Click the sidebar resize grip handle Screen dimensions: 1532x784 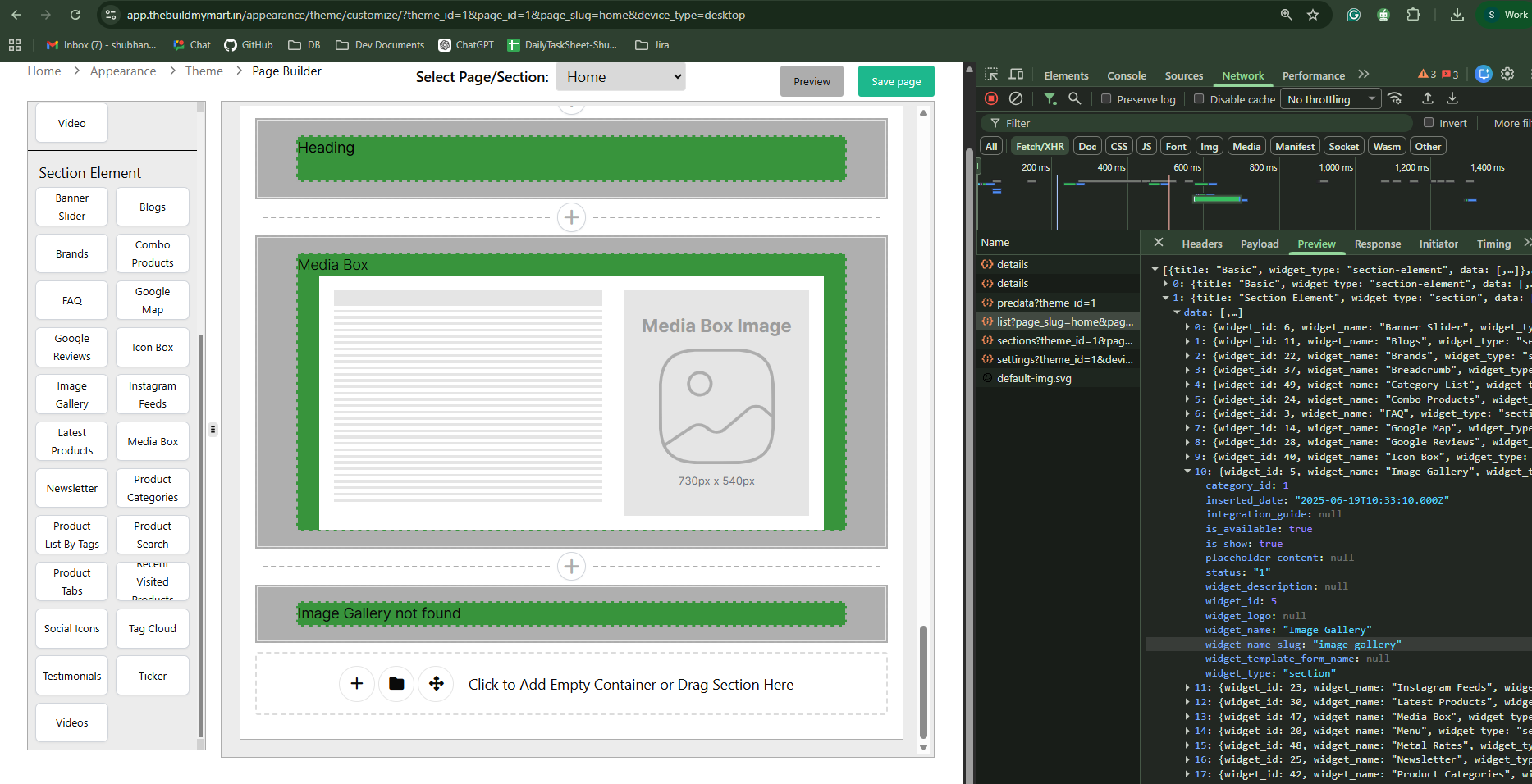213,429
